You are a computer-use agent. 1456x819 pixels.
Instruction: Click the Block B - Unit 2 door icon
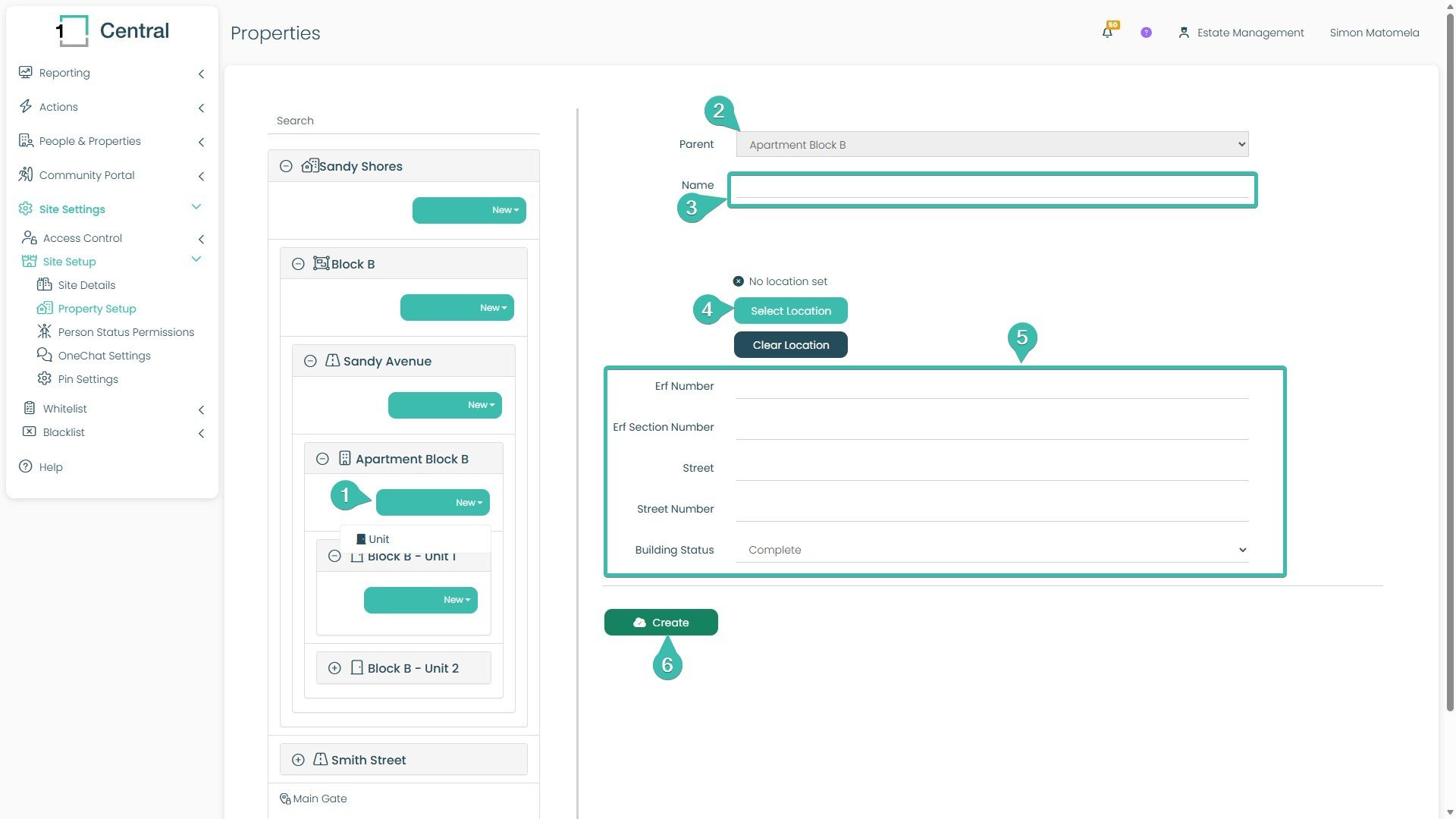(357, 667)
